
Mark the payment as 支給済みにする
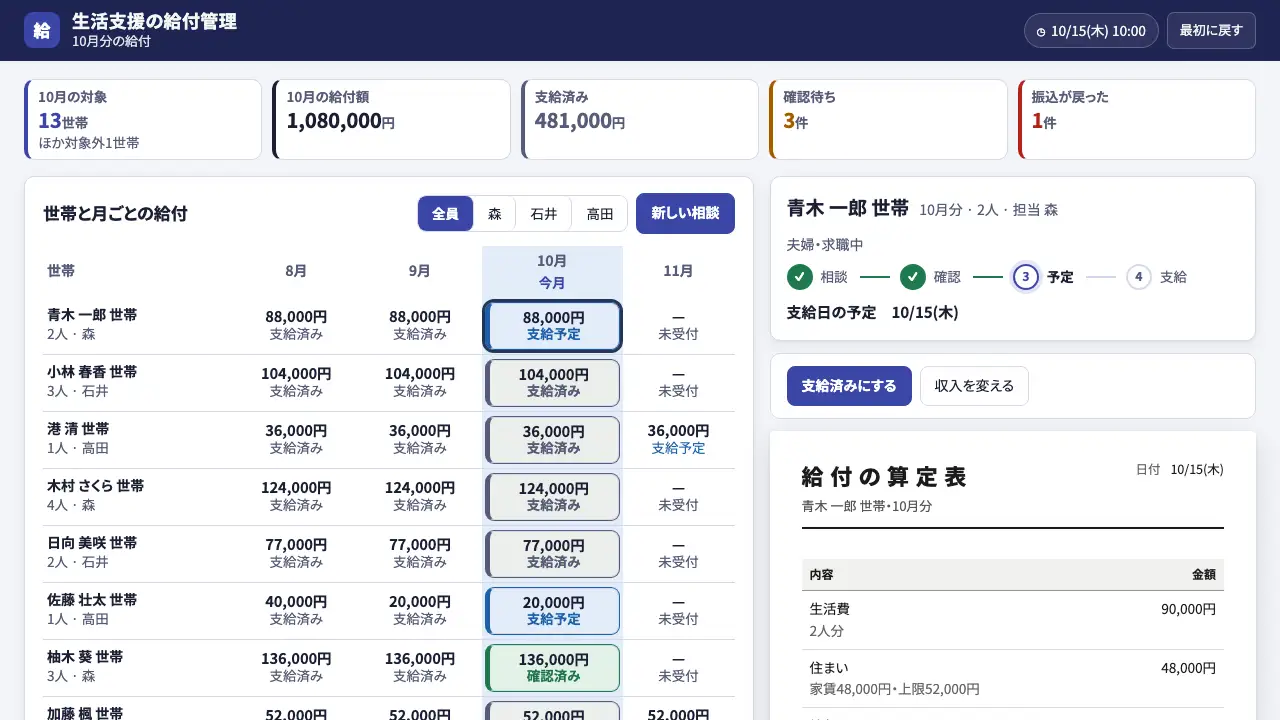(x=849, y=386)
